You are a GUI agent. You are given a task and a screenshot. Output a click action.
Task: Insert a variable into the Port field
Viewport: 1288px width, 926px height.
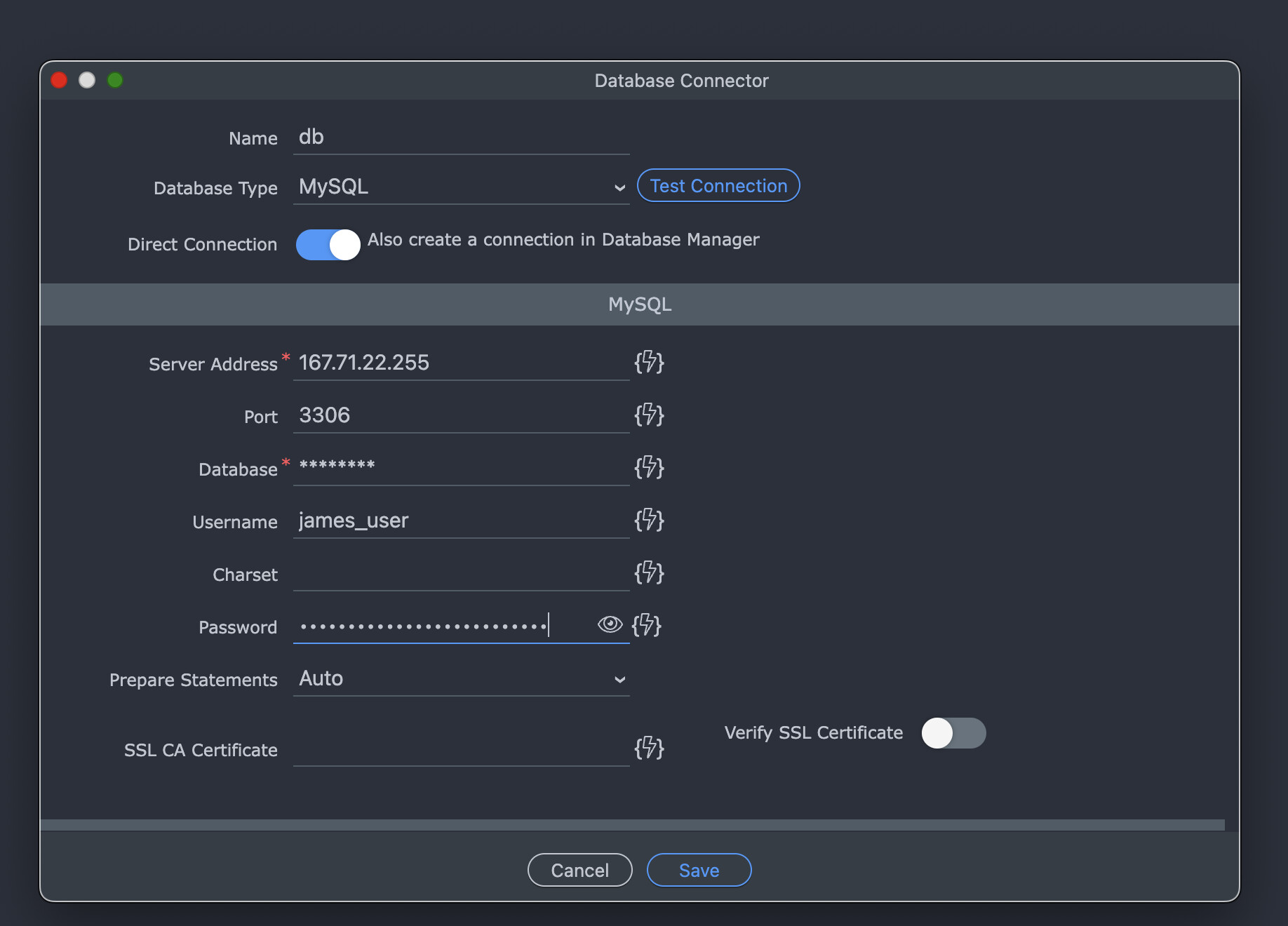point(648,415)
